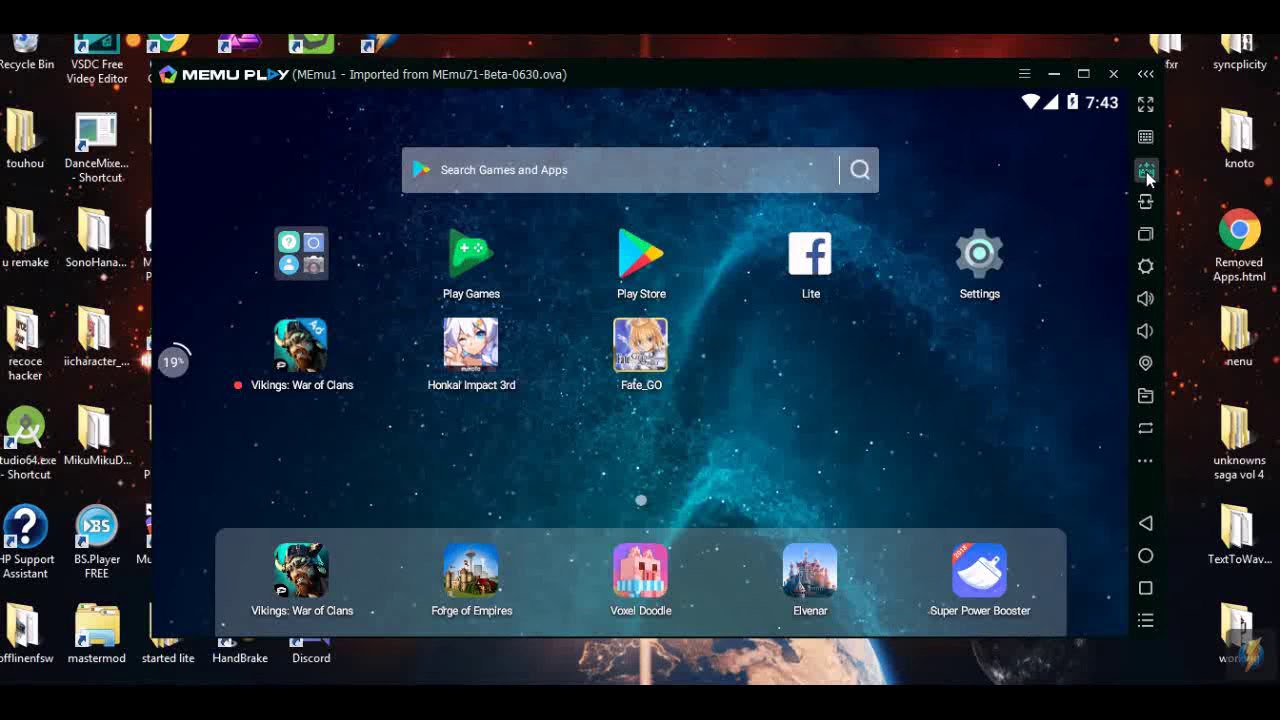Enter fullscreen from the MEmu sidebar
Viewport: 1280px width, 720px height.
[1146, 104]
